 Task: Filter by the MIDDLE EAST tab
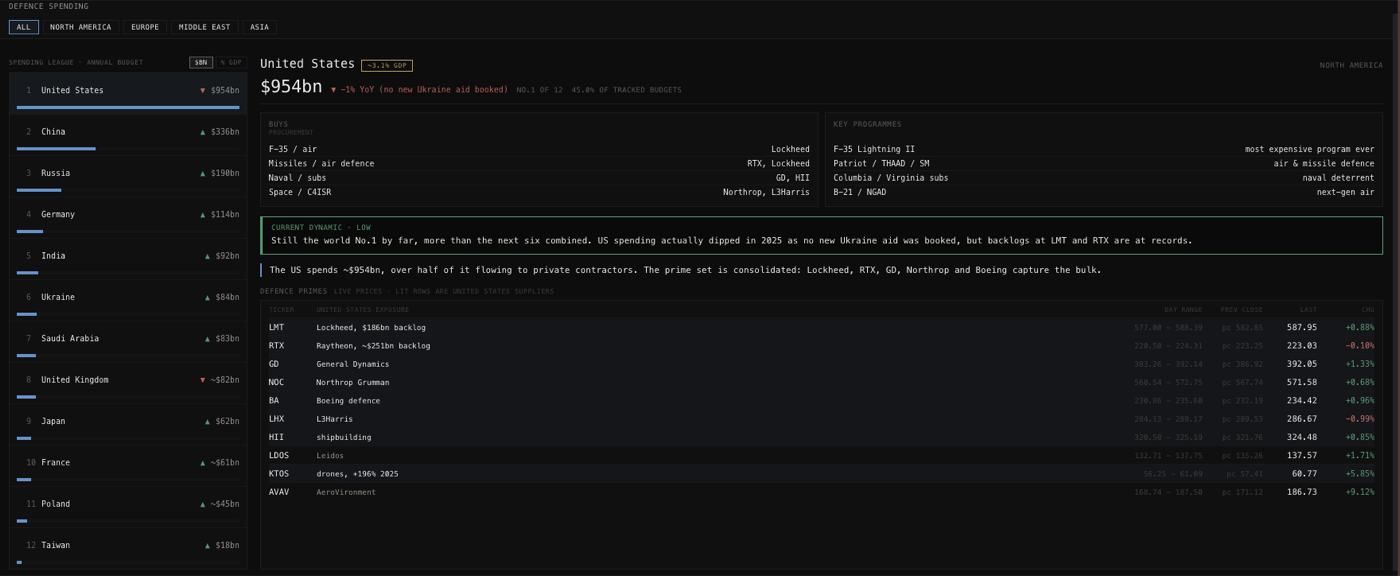[204, 27]
